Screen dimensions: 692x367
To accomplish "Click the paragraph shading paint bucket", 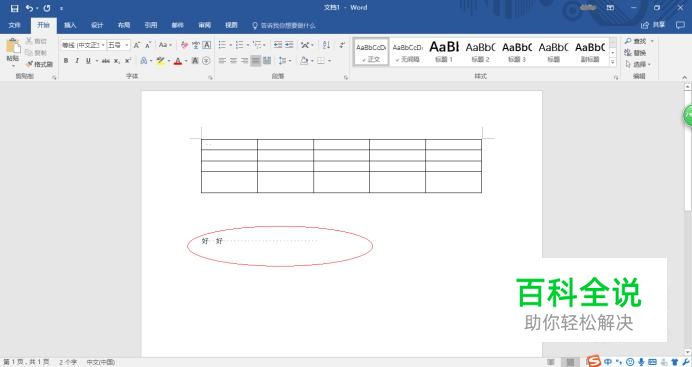I will 304,61.
